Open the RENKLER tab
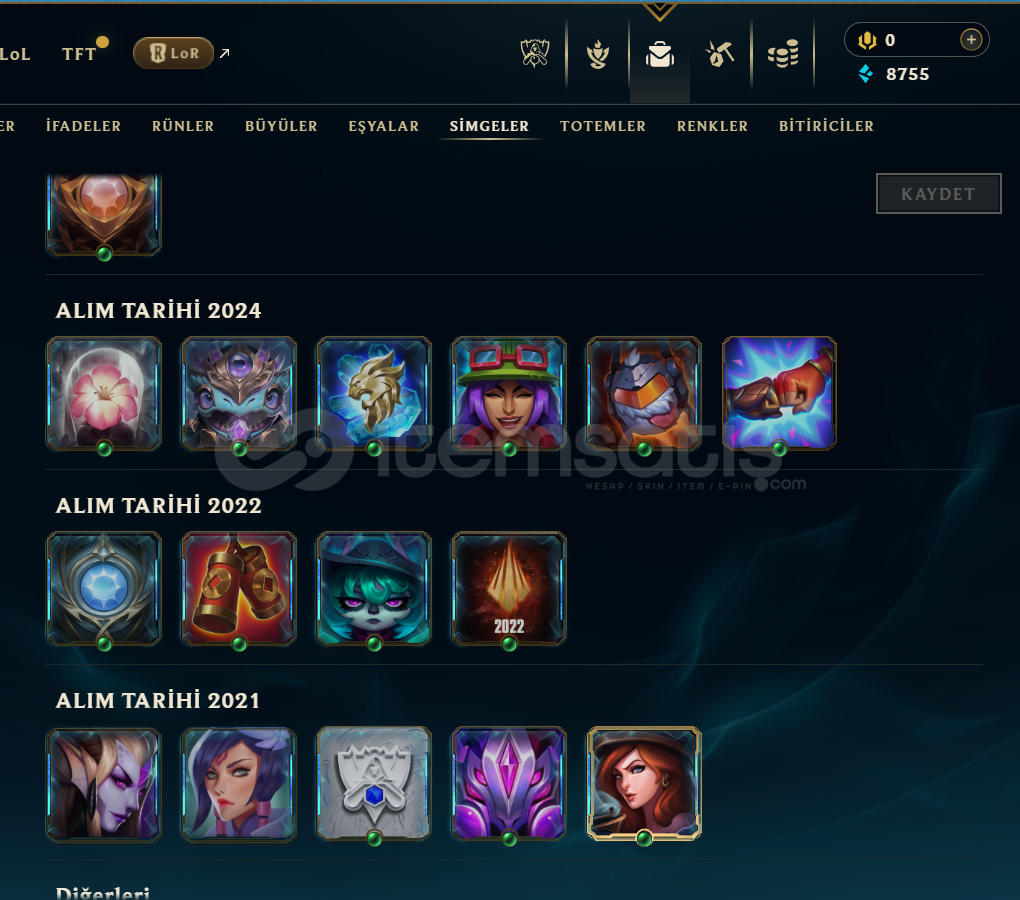 712,126
